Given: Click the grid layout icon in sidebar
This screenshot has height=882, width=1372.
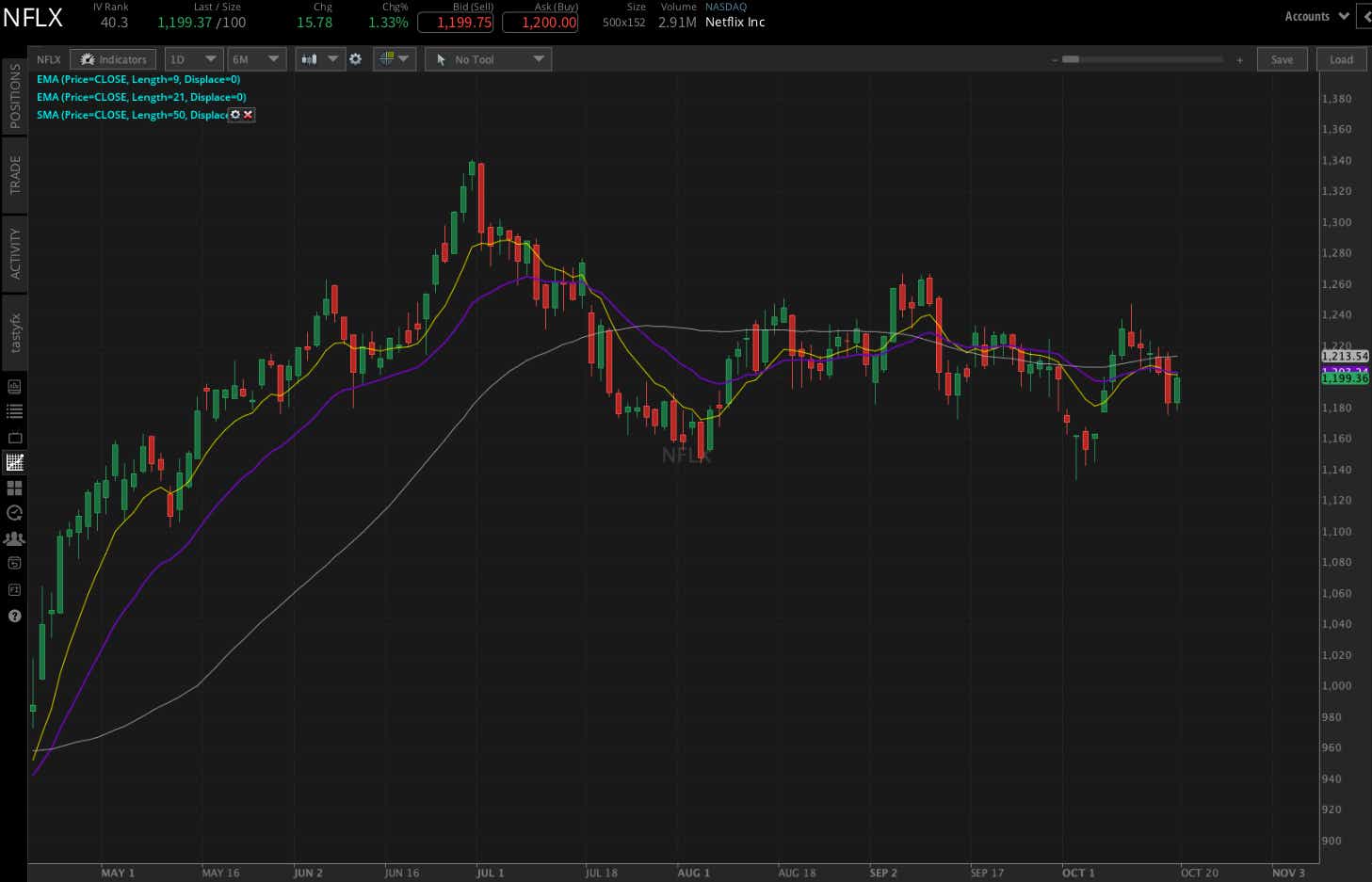Looking at the screenshot, I should click(13, 488).
